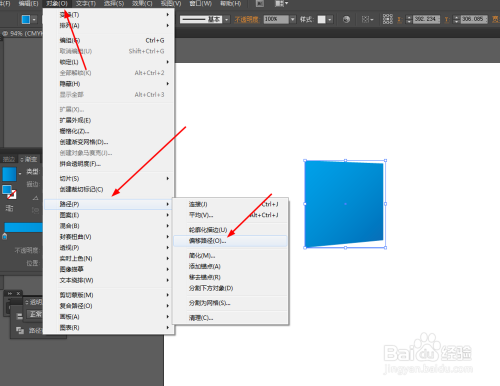This screenshot has height=386, width=500.
Task: Expand the 复合路径(O) submenu
Action: click(109, 306)
